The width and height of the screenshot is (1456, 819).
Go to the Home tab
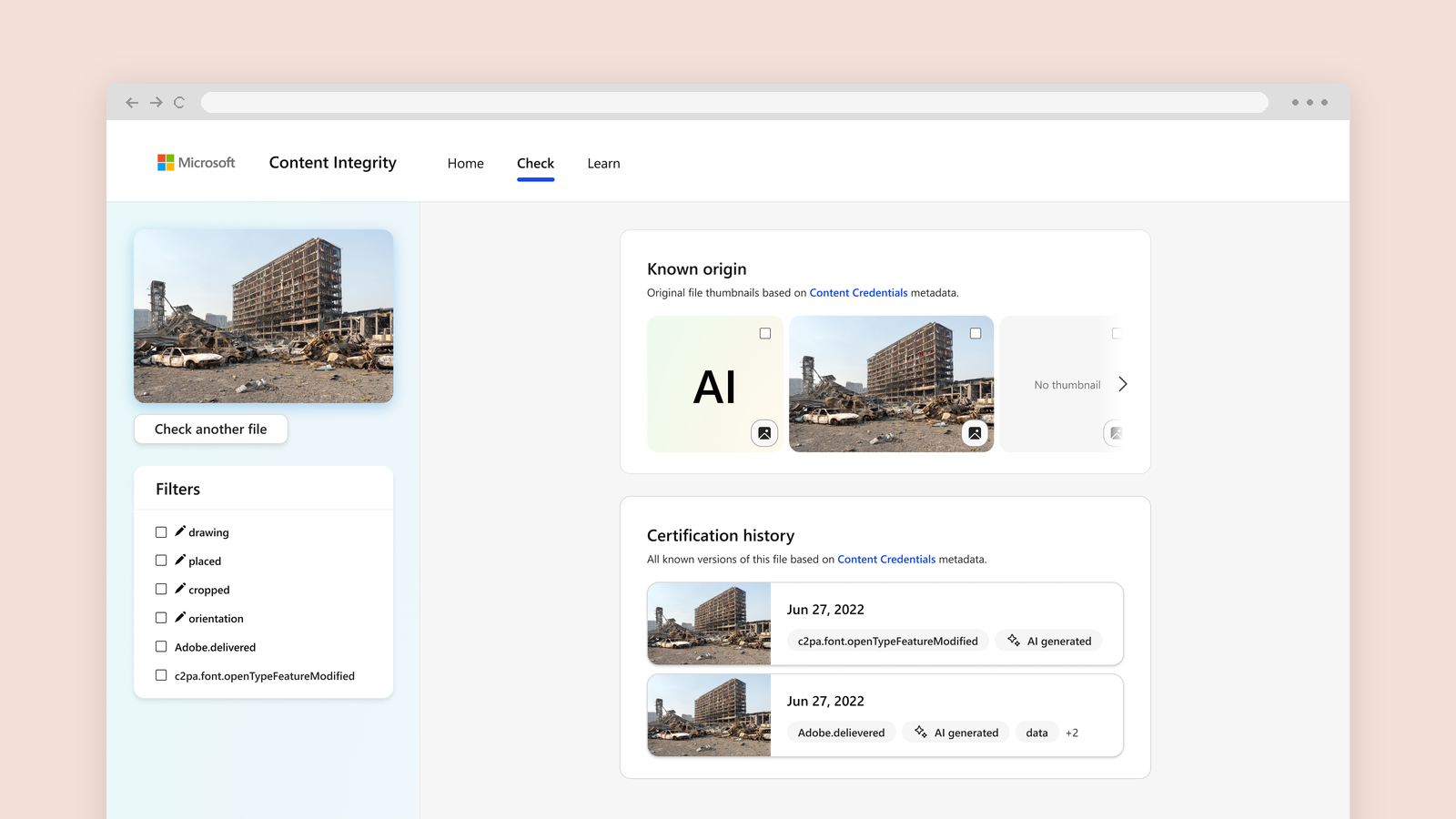tap(466, 164)
